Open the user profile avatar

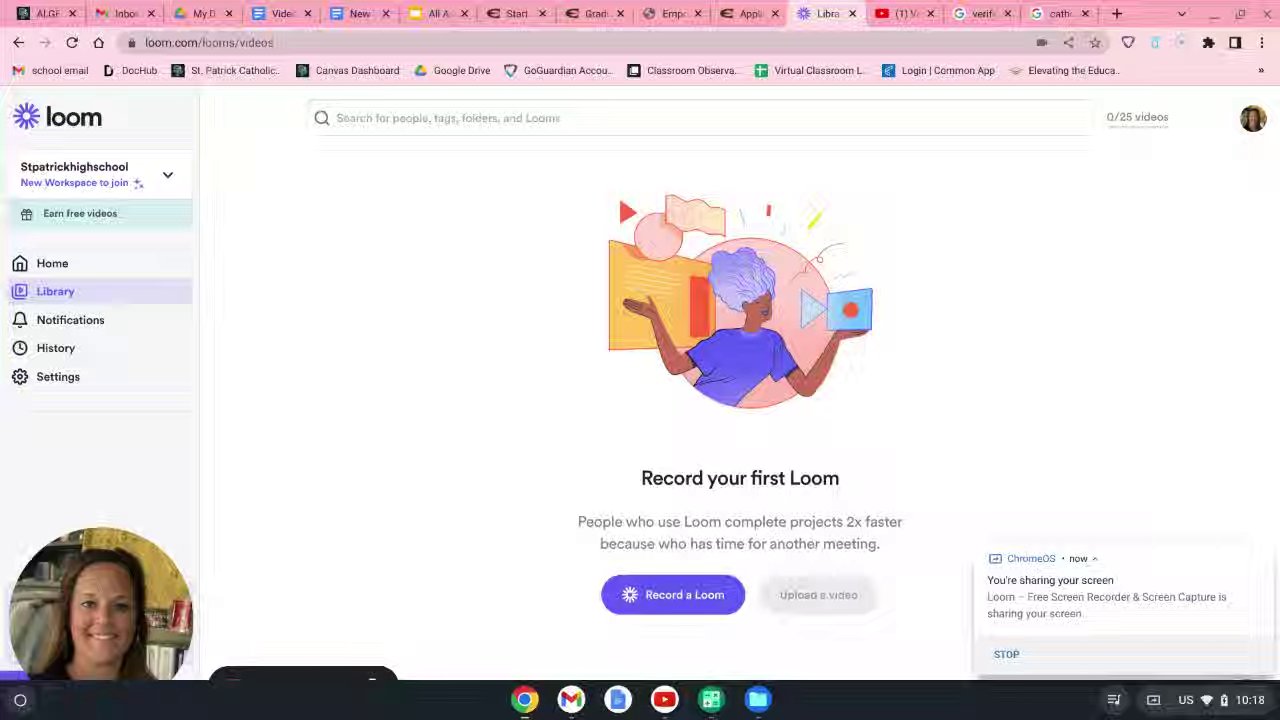(1253, 118)
